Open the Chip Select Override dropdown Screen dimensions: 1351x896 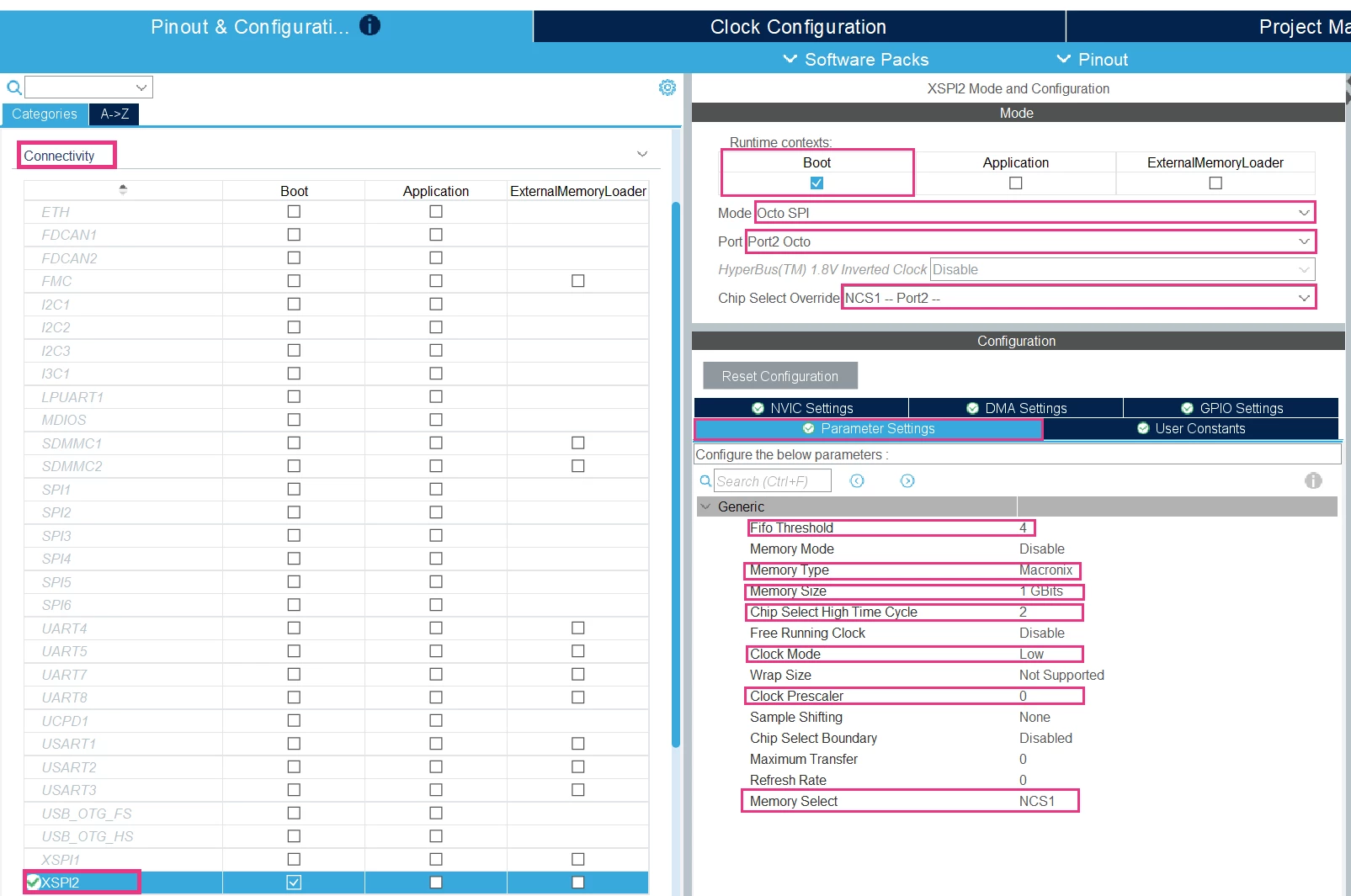tap(1079, 298)
